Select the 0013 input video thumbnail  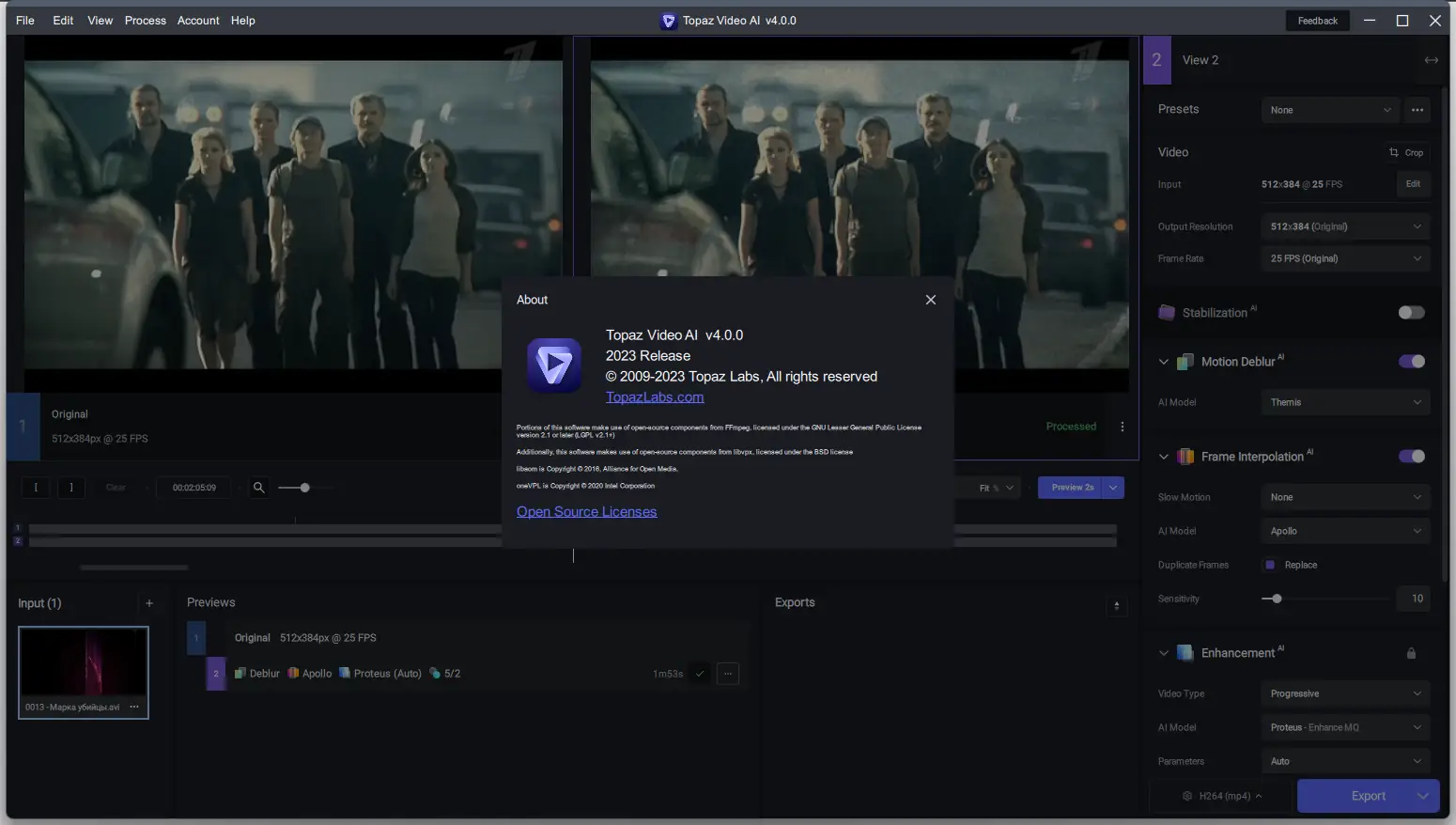(84, 673)
